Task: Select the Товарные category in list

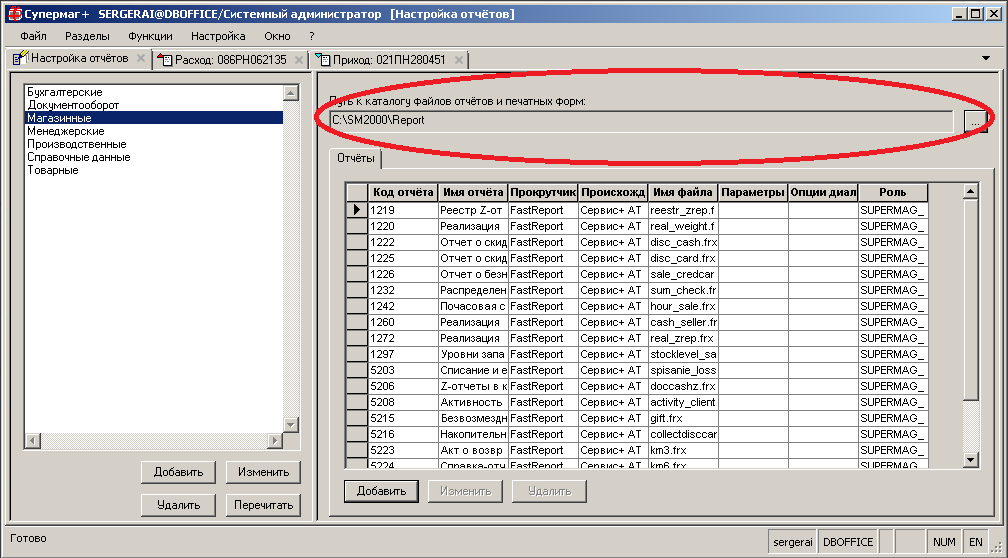Action: [x=53, y=170]
